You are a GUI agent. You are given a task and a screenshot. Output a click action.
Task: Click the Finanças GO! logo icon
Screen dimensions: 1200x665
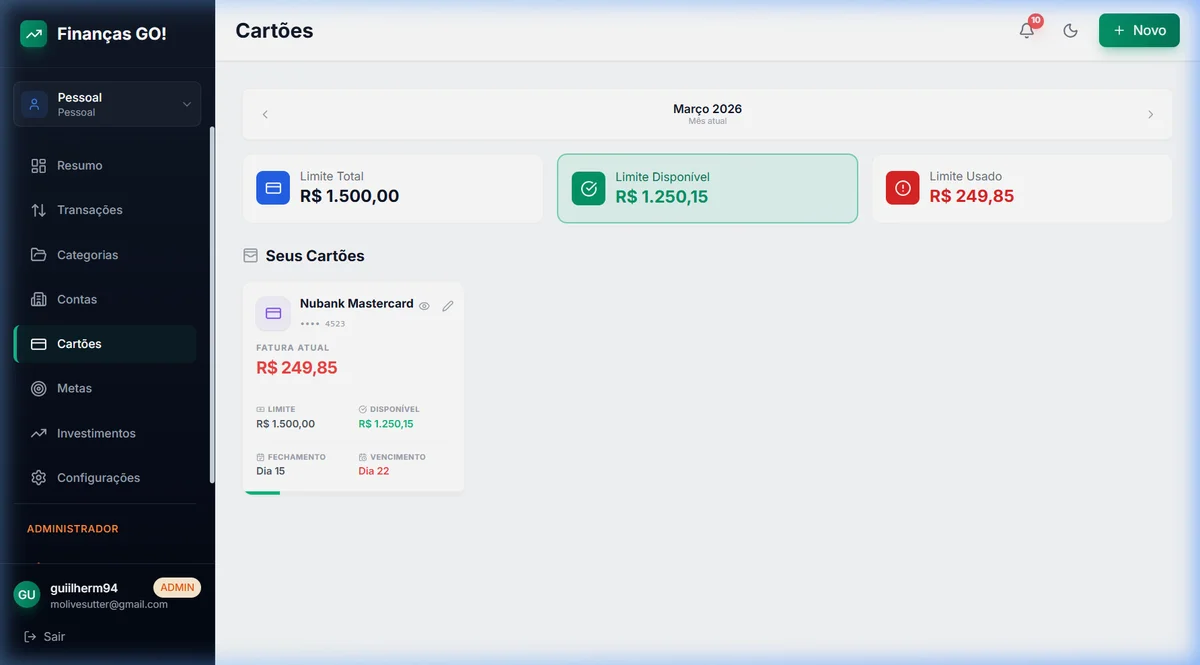click(x=34, y=34)
